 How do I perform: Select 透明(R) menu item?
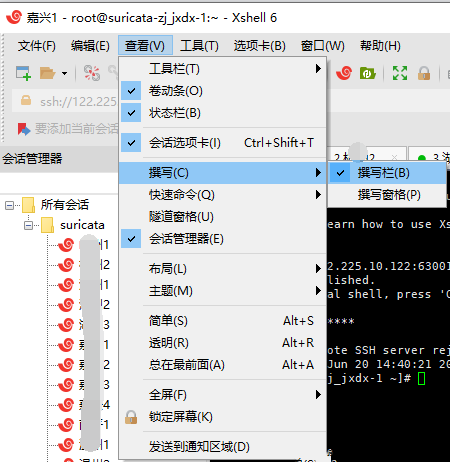(x=222, y=343)
